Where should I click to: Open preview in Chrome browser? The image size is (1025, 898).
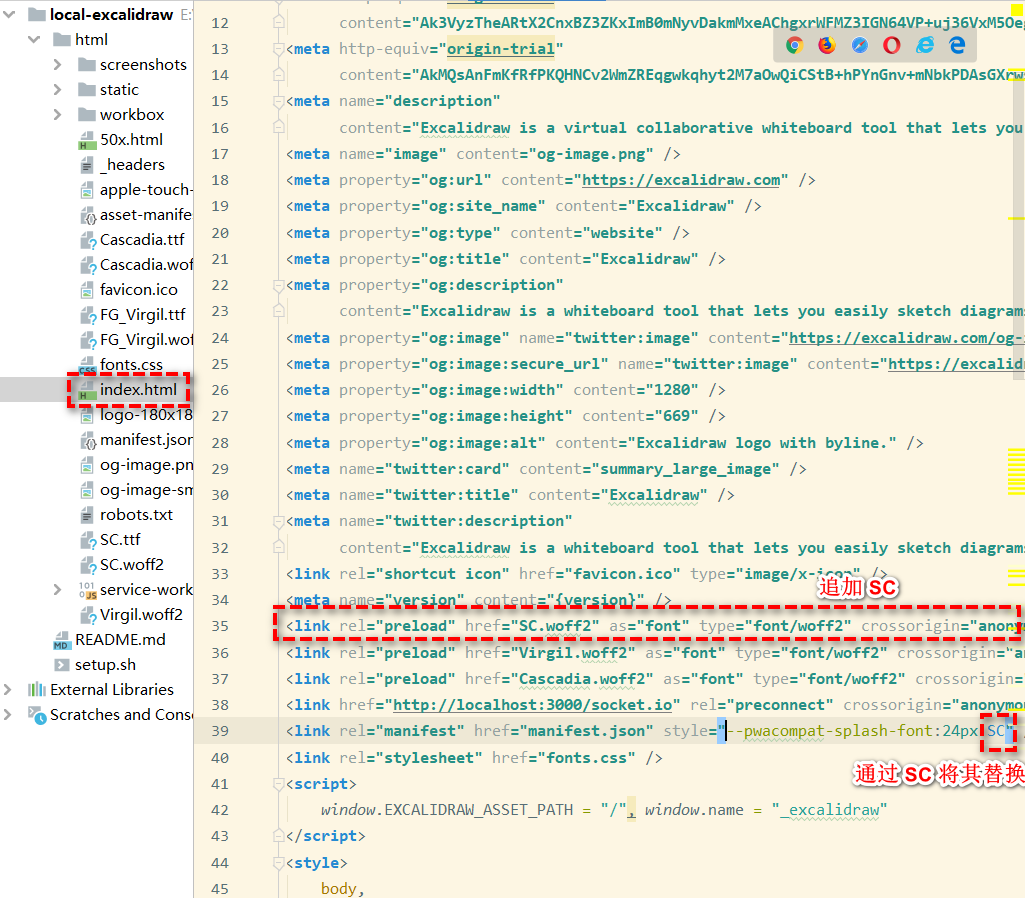point(794,45)
